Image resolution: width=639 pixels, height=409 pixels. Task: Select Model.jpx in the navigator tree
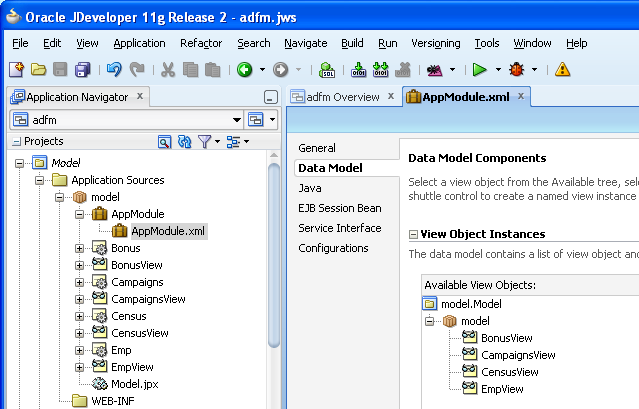point(134,384)
